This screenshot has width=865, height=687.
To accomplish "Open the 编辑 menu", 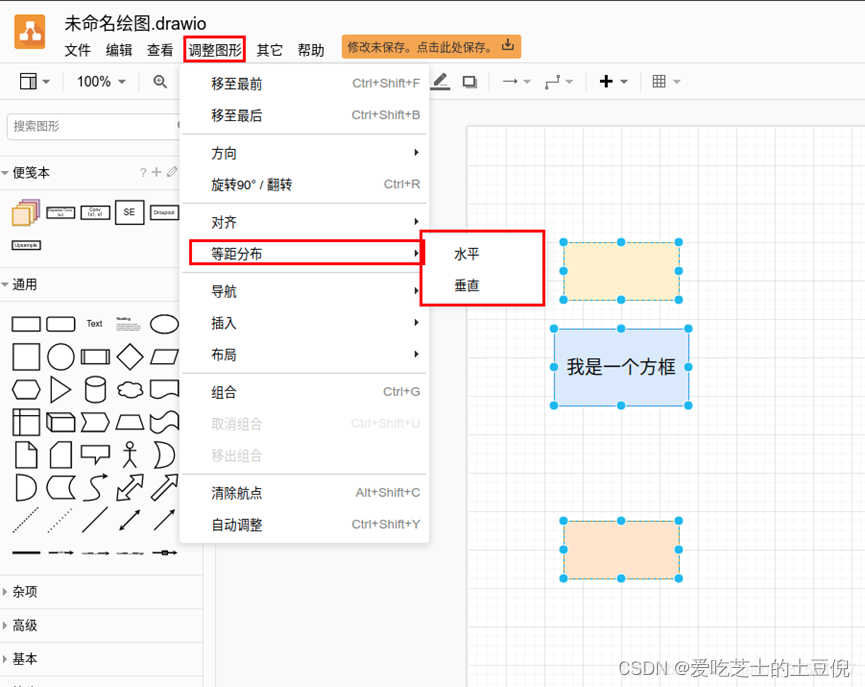I will point(119,50).
